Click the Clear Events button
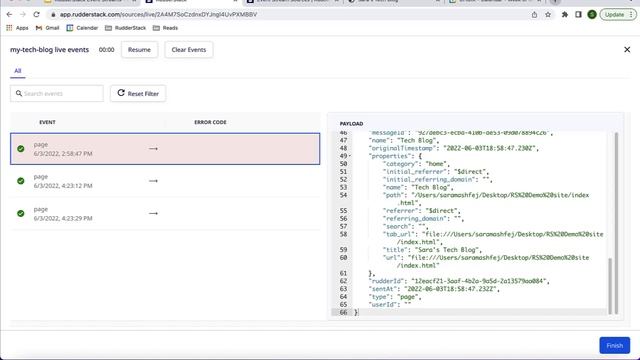 [x=189, y=49]
